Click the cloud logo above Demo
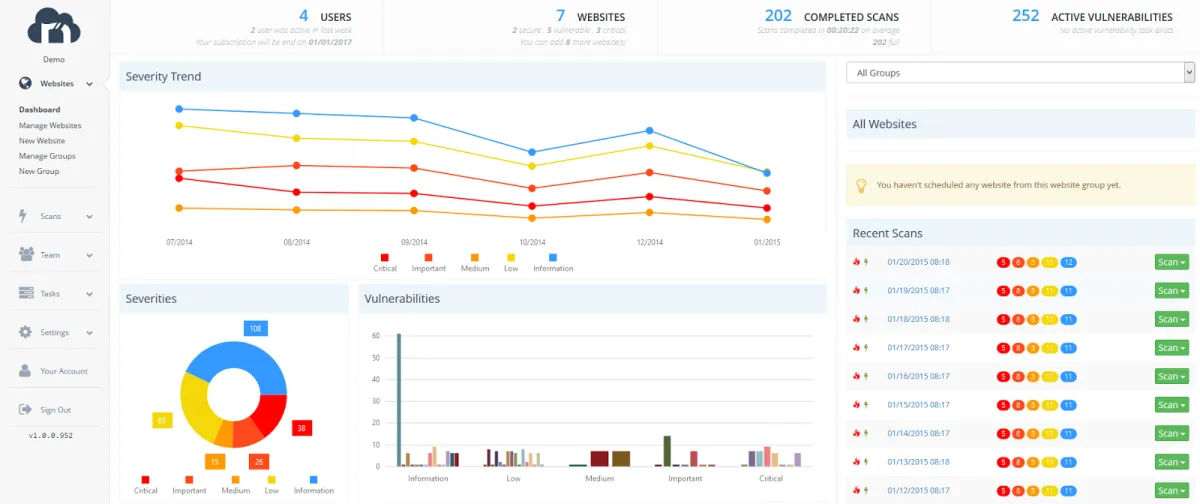Image resolution: width=1200 pixels, height=504 pixels. point(54,27)
